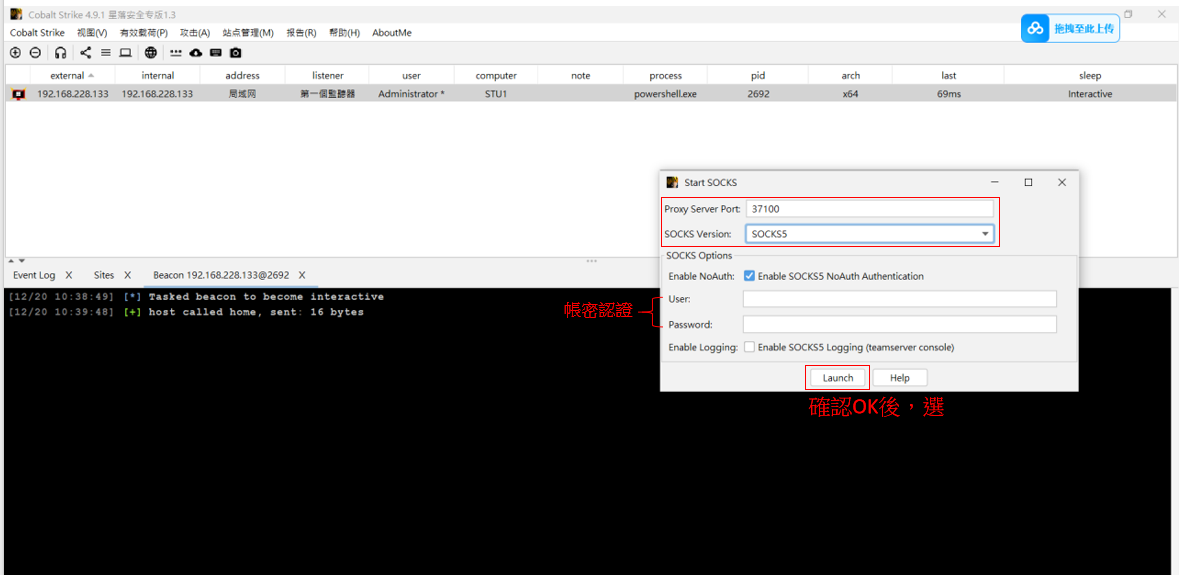Sort by note column header

tap(580, 75)
